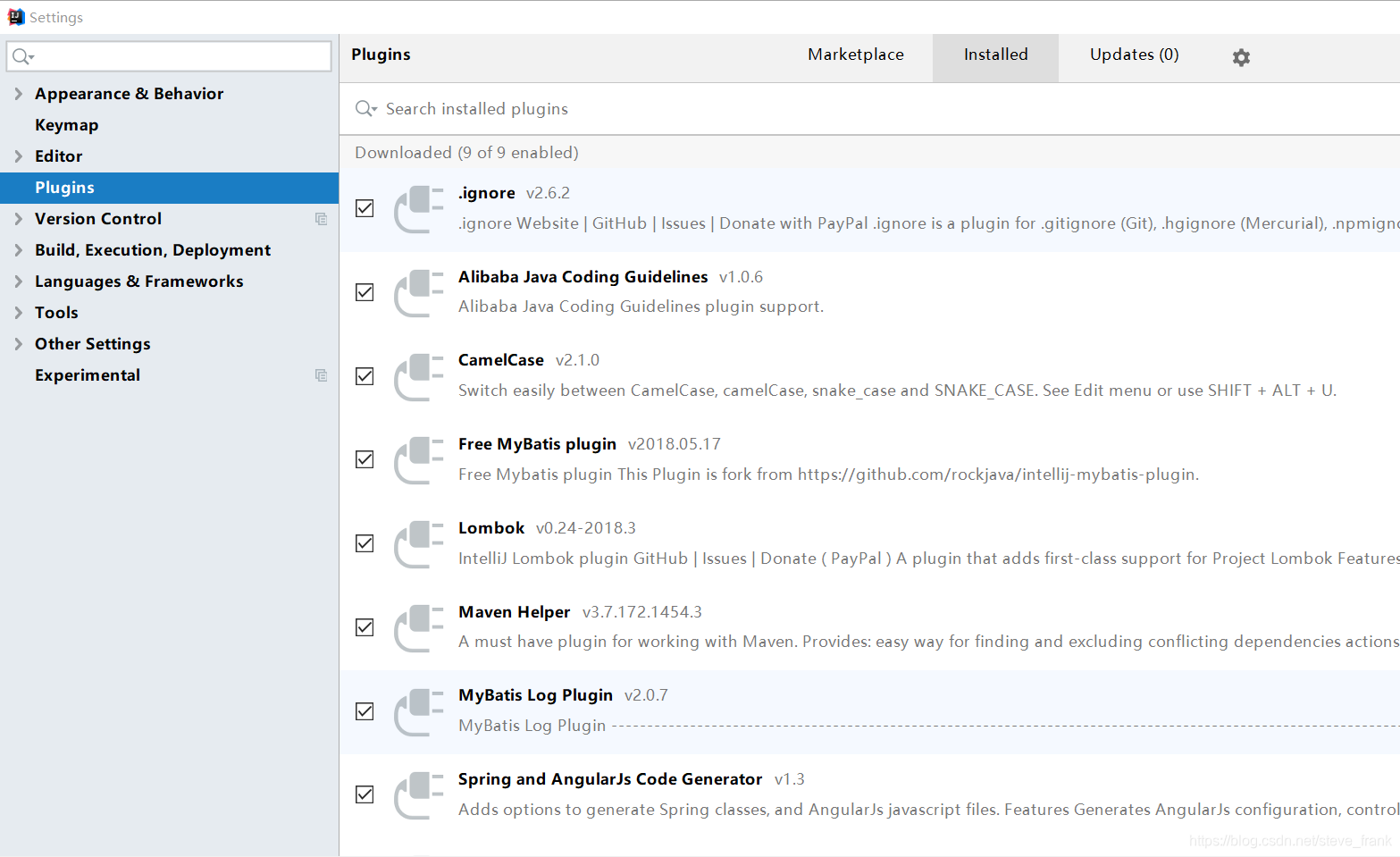The height and width of the screenshot is (857, 1400).
Task: Select the .ignore plugin name
Action: coord(487,193)
